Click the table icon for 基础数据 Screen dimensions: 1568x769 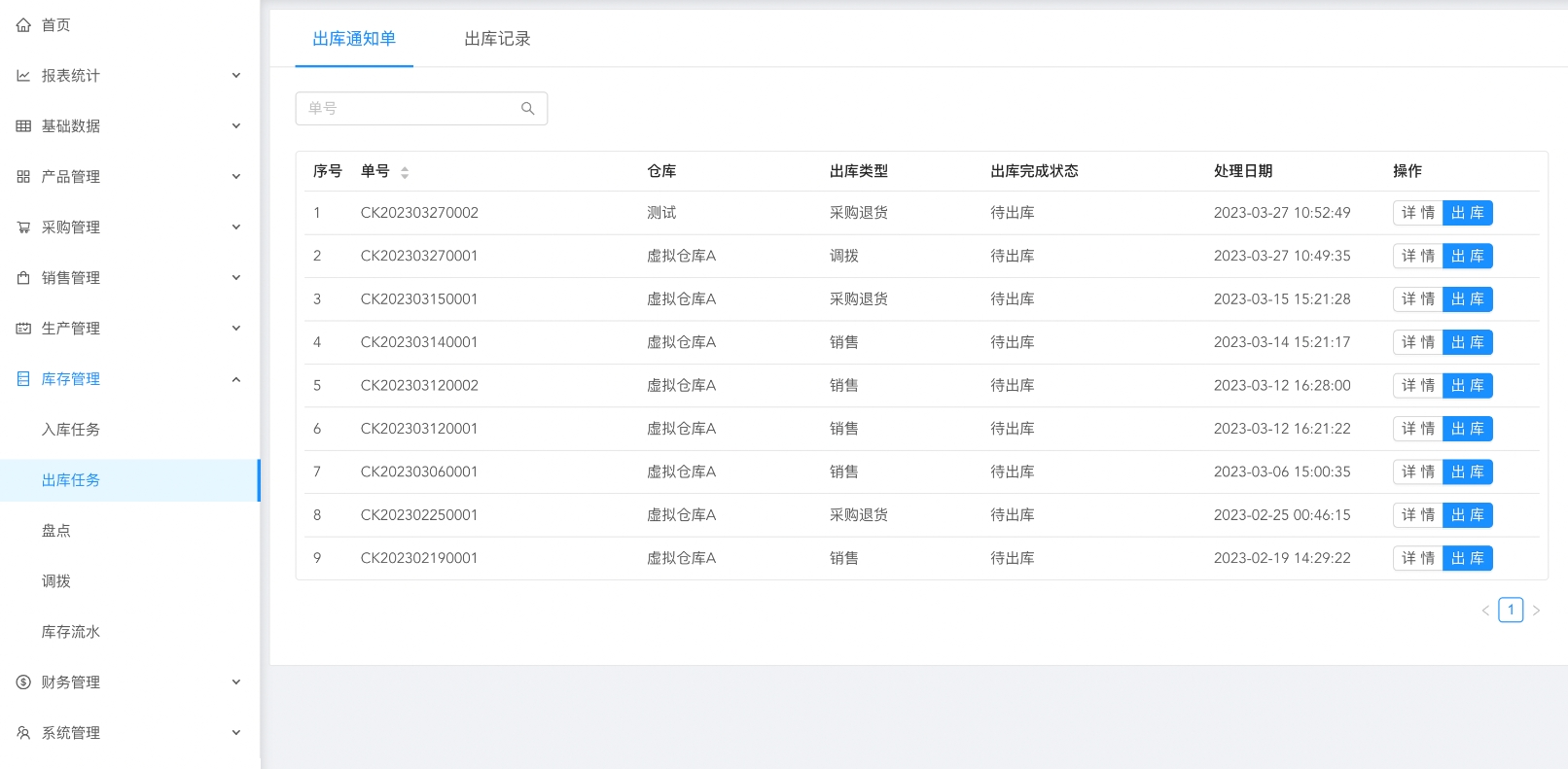coord(23,126)
